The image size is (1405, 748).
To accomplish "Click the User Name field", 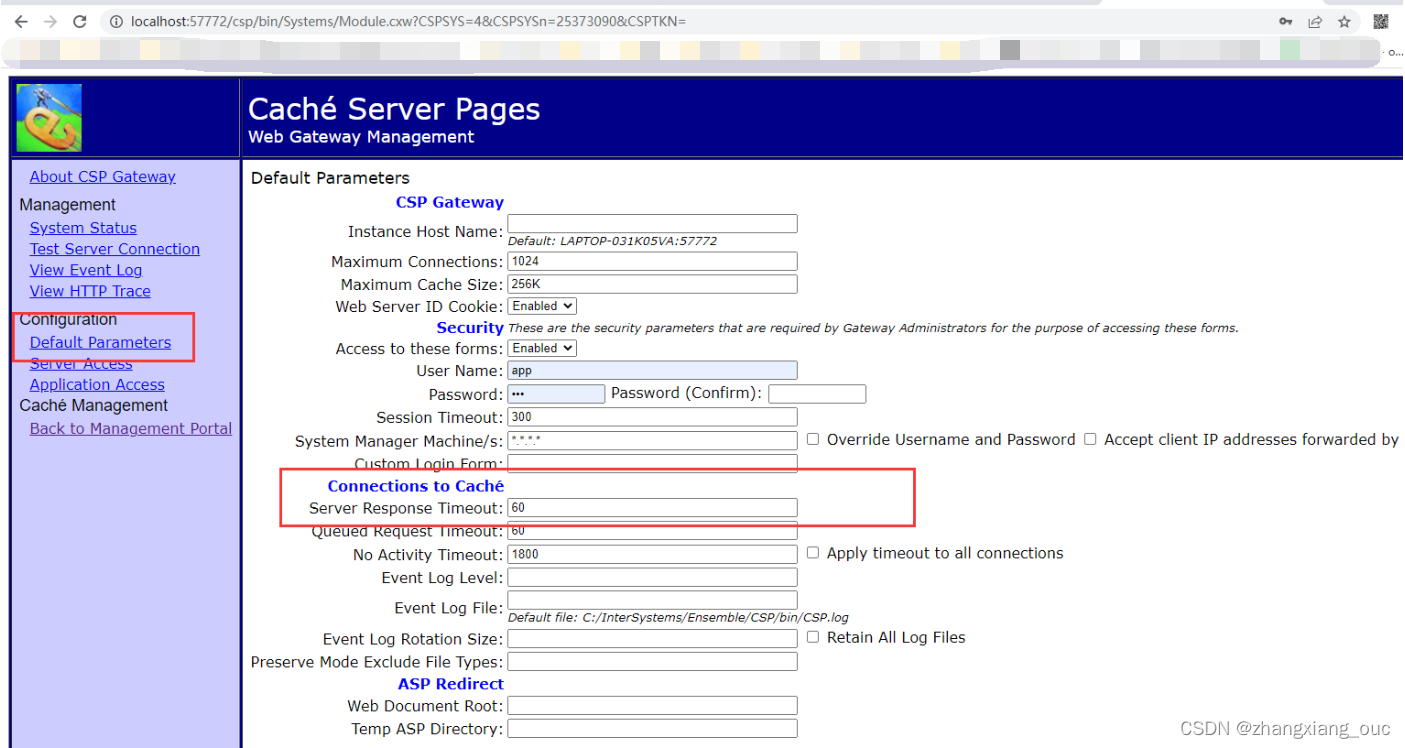I will point(652,370).
